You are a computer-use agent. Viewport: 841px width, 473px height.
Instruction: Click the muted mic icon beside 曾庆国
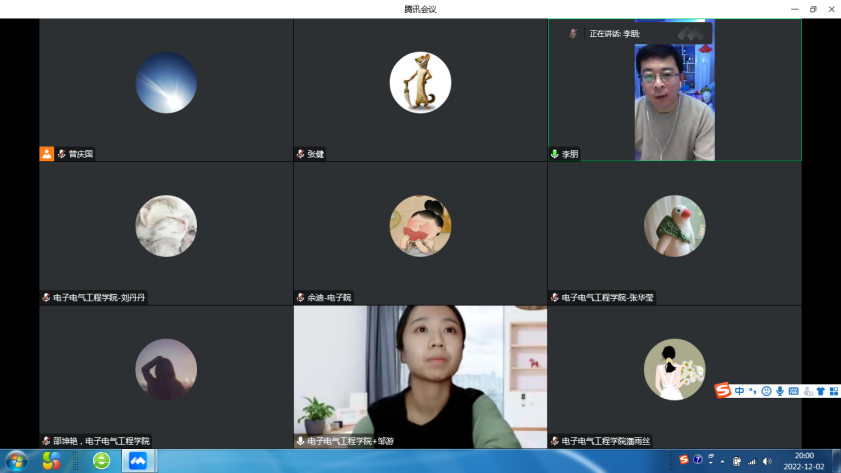coord(61,154)
